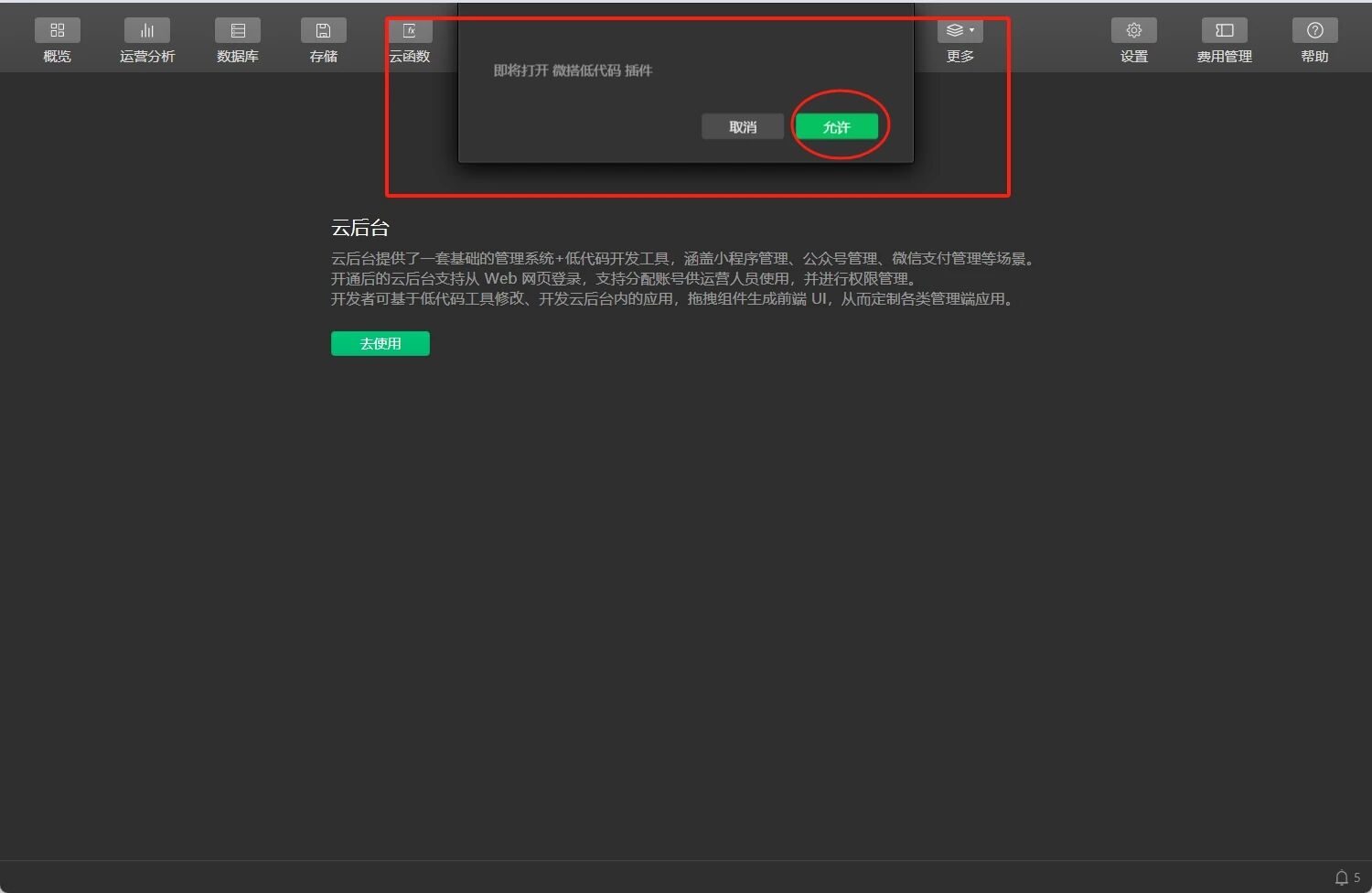Viewport: 1372px width, 893px height.
Task: Open the 数据库 database icon
Action: [x=238, y=30]
